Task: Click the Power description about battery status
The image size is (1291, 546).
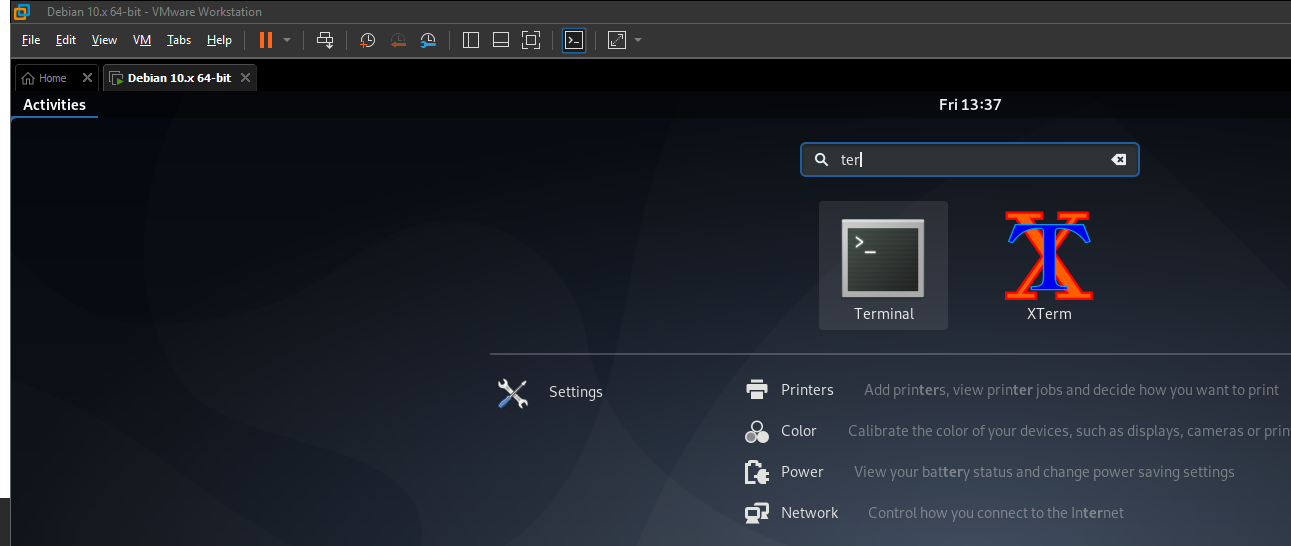Action: [x=1044, y=472]
